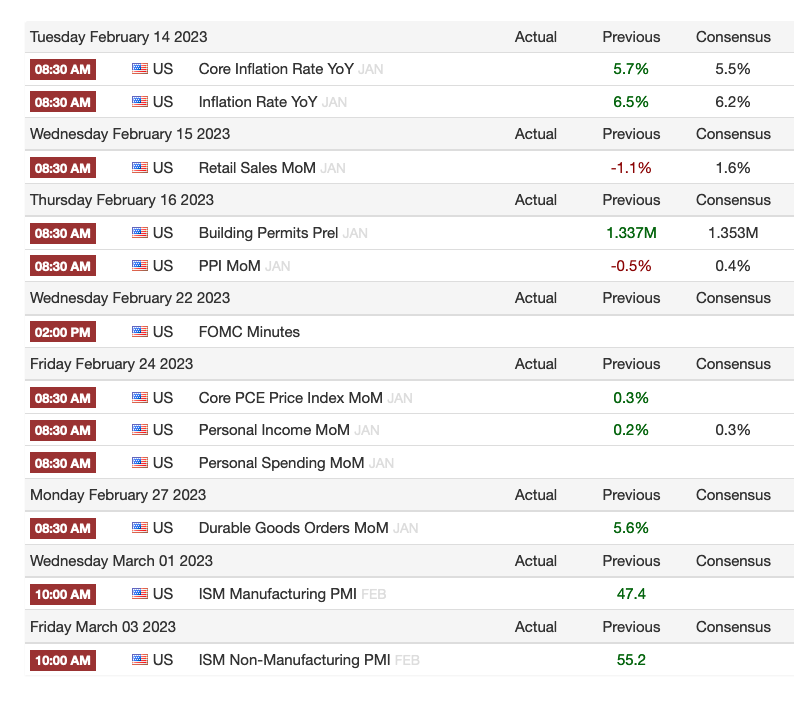Click 08:30 AM badge for Personal Spending MoM
Screen dimensions: 794x702
(63, 463)
